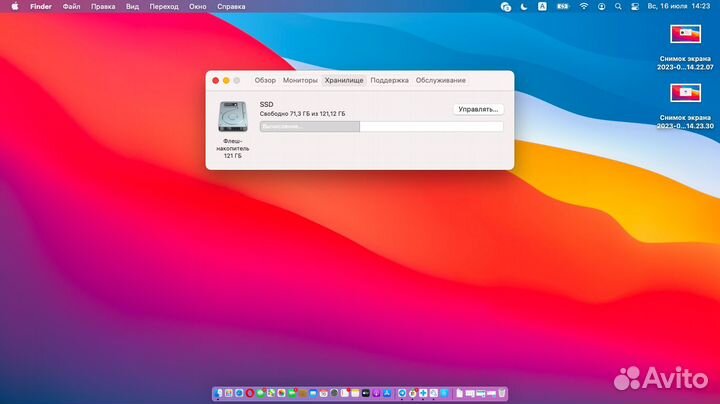Launch the red Opera browser icon
This screenshot has width=720, height=404.
click(250, 393)
